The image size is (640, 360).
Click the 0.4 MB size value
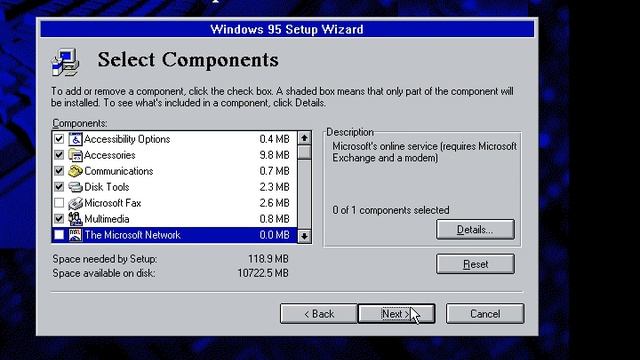click(274, 139)
